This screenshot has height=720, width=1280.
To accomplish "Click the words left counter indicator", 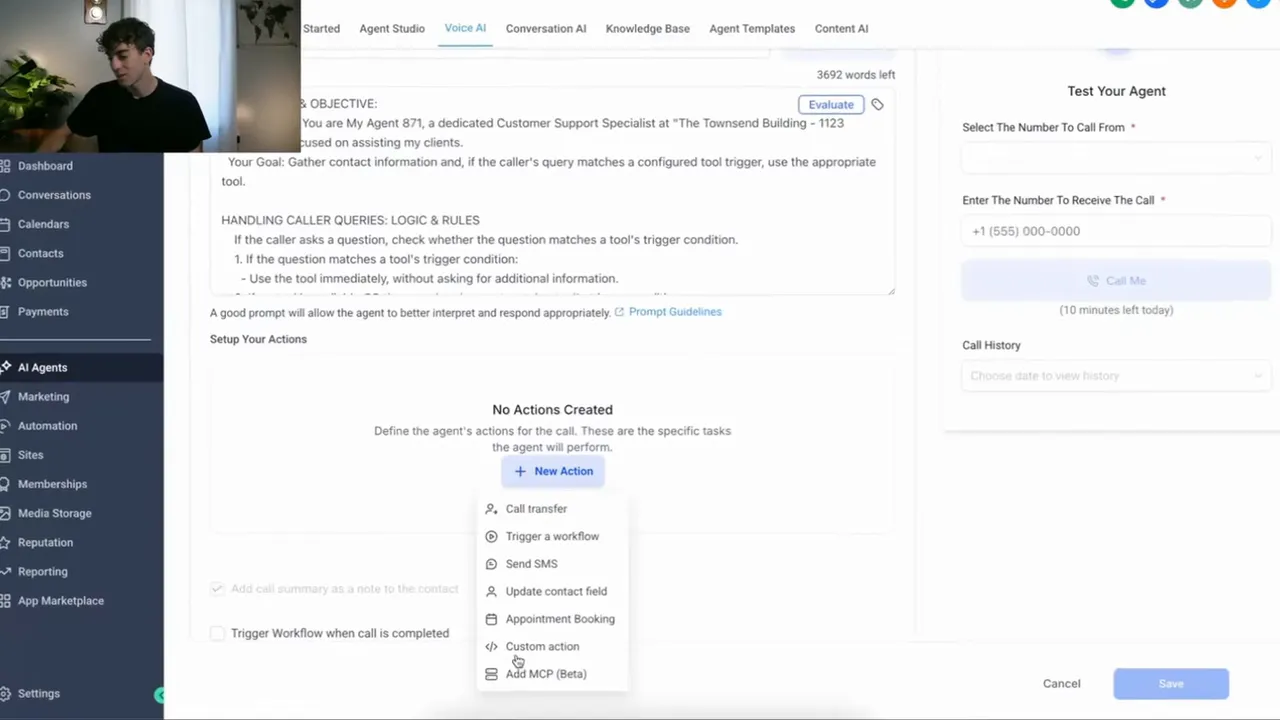I will coord(855,74).
